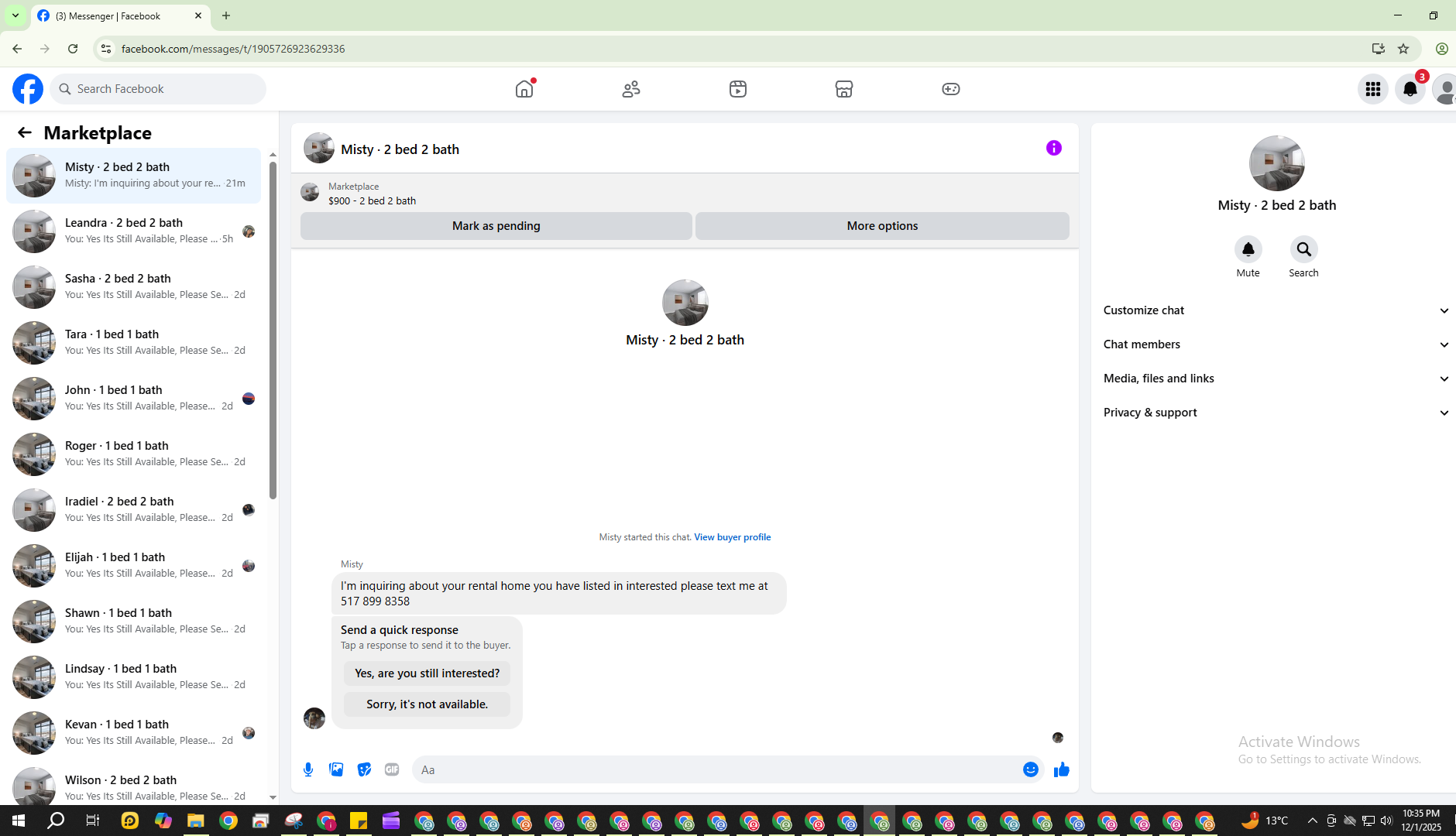Open the Facebook Home icon

tap(524, 89)
